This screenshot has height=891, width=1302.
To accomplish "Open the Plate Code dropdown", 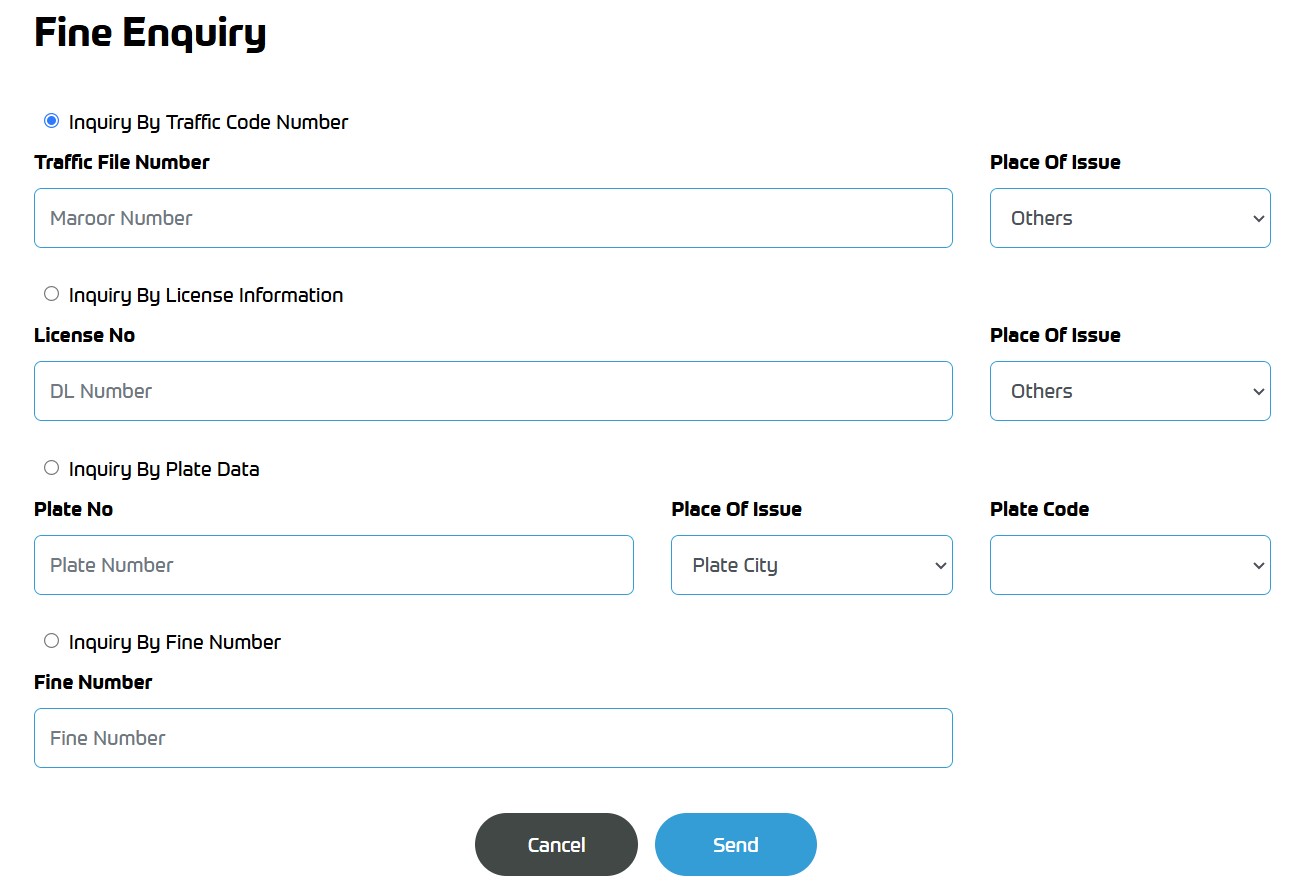I will 1130,565.
